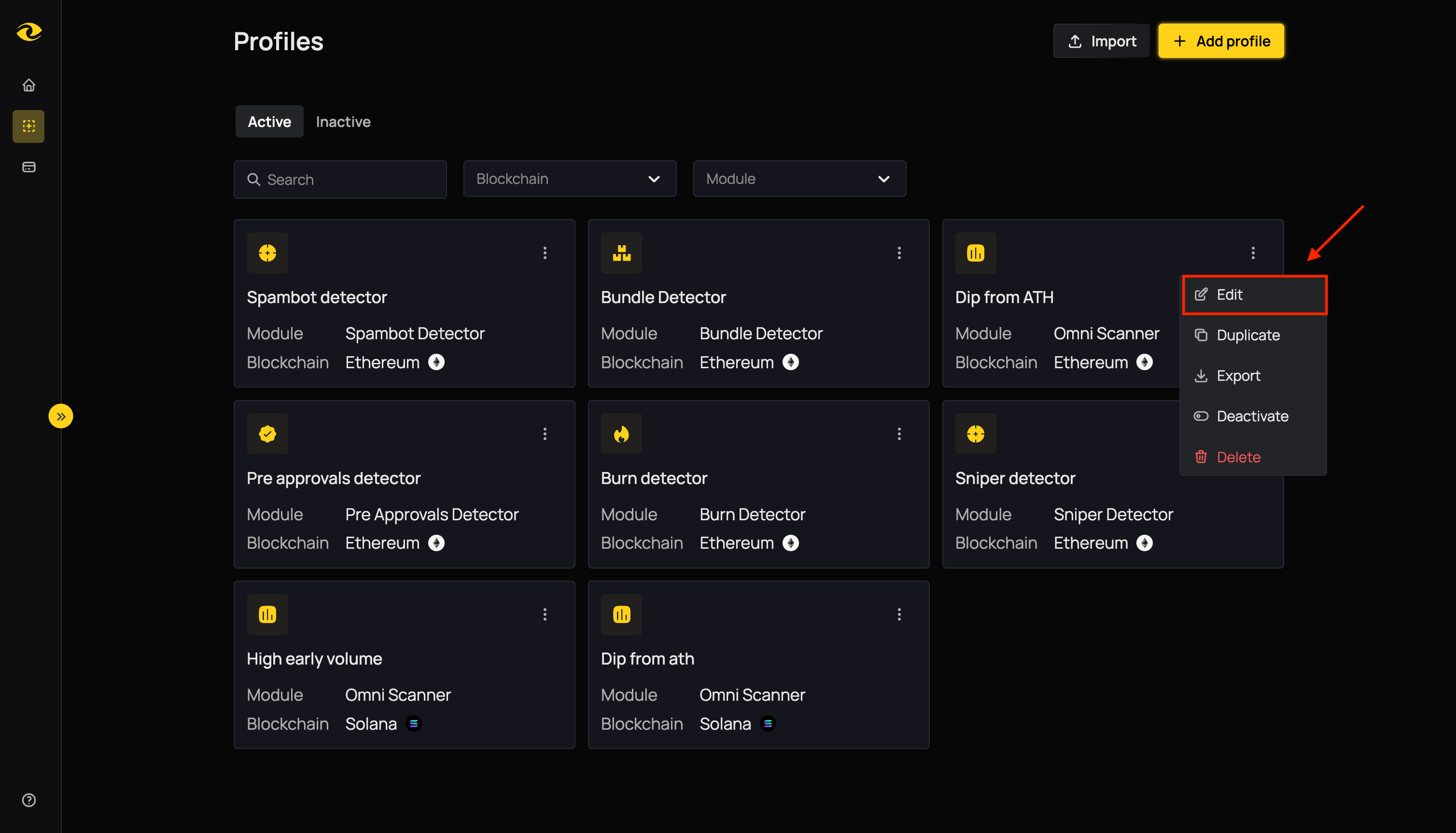The height and width of the screenshot is (833, 1456).
Task: Click the Import button
Action: click(1101, 41)
